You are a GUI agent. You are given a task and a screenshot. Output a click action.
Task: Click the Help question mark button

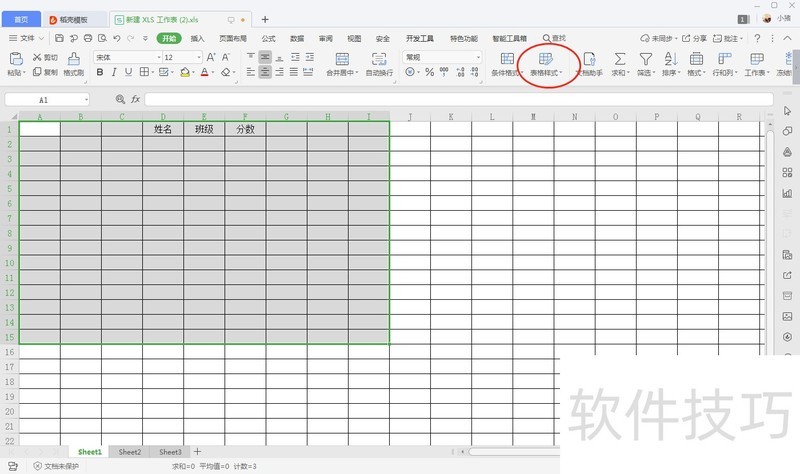[757, 38]
